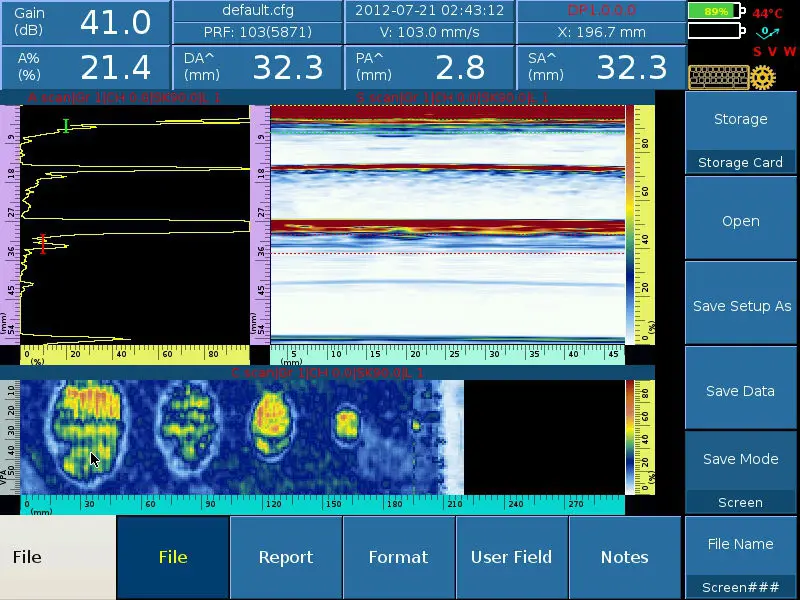800x600 pixels.
Task: Toggle the red S status indicator
Action: click(757, 51)
